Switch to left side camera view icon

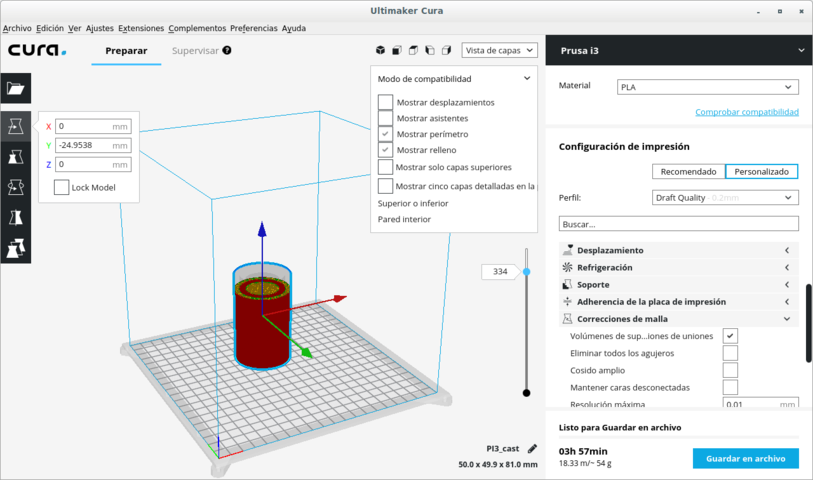[x=430, y=50]
